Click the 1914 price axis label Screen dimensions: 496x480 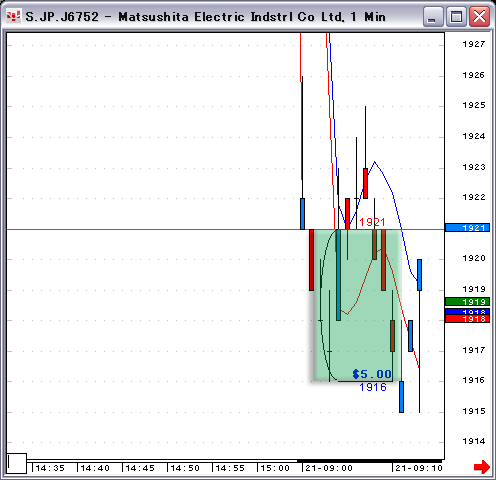tap(474, 441)
